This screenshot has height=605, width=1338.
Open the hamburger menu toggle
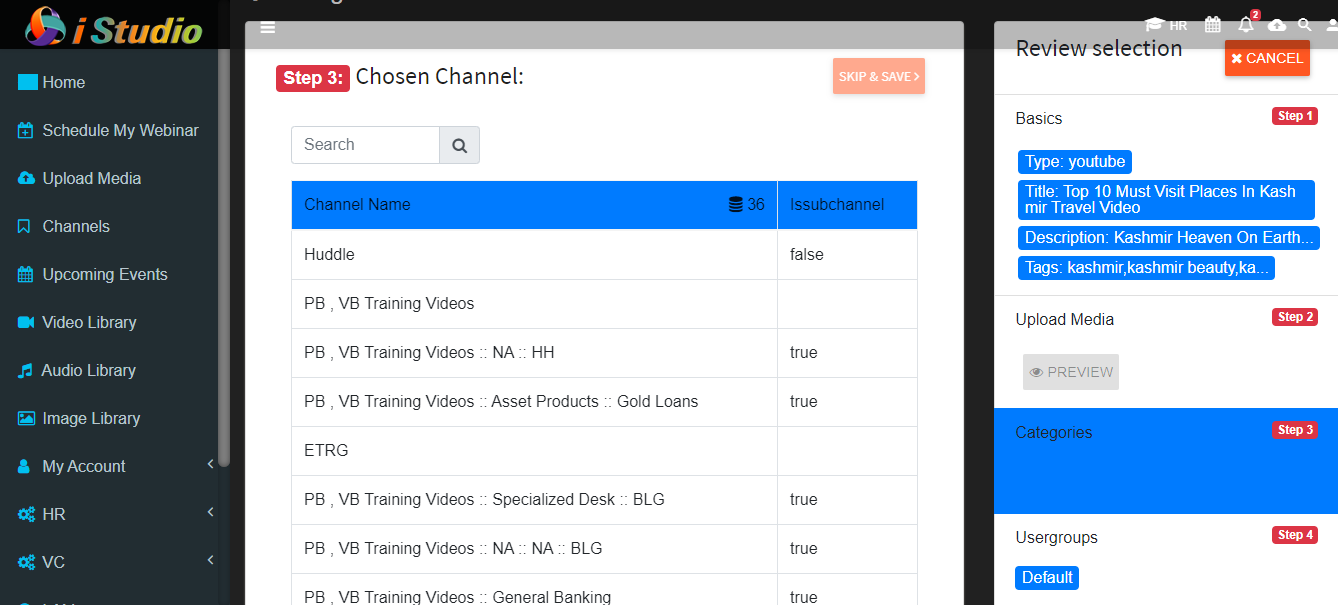[268, 28]
